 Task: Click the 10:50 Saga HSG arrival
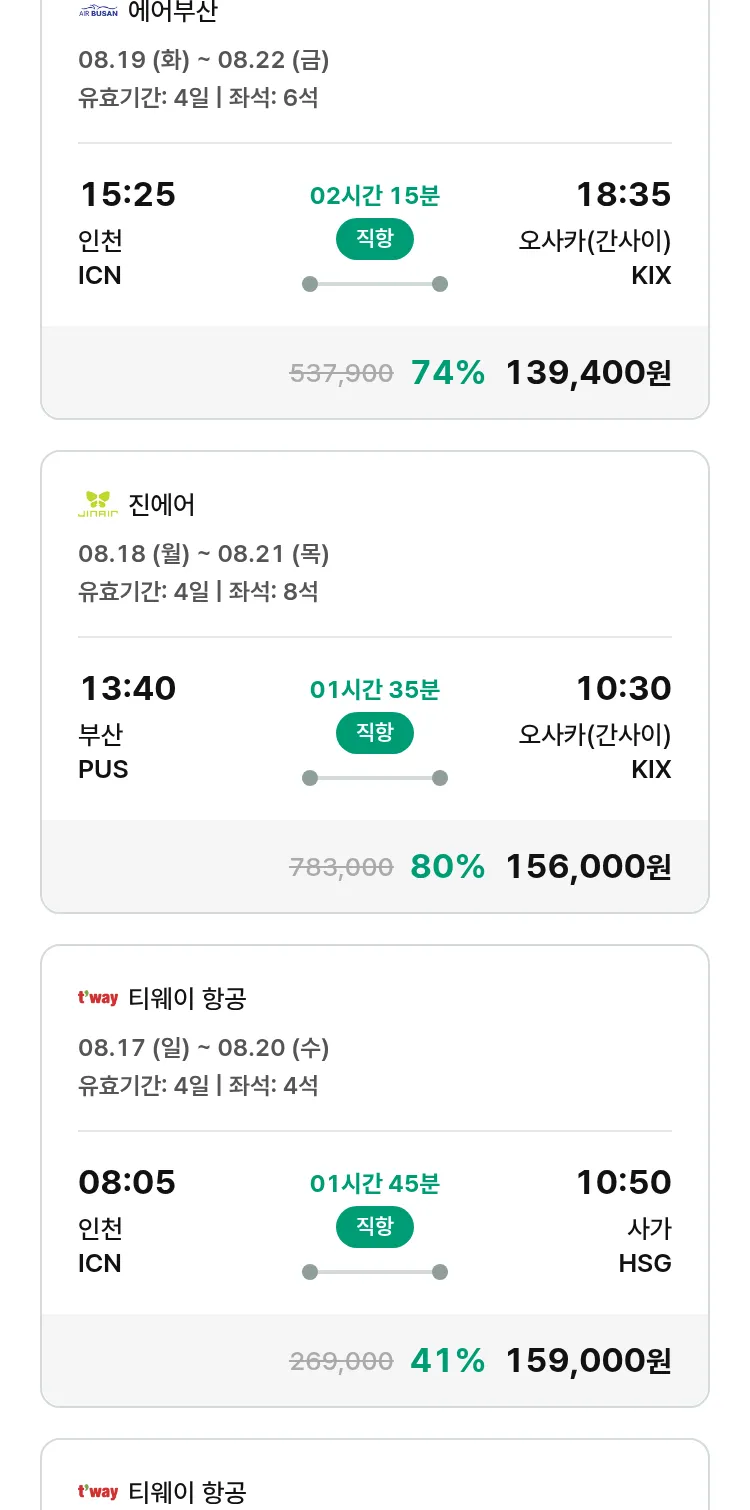(623, 1183)
